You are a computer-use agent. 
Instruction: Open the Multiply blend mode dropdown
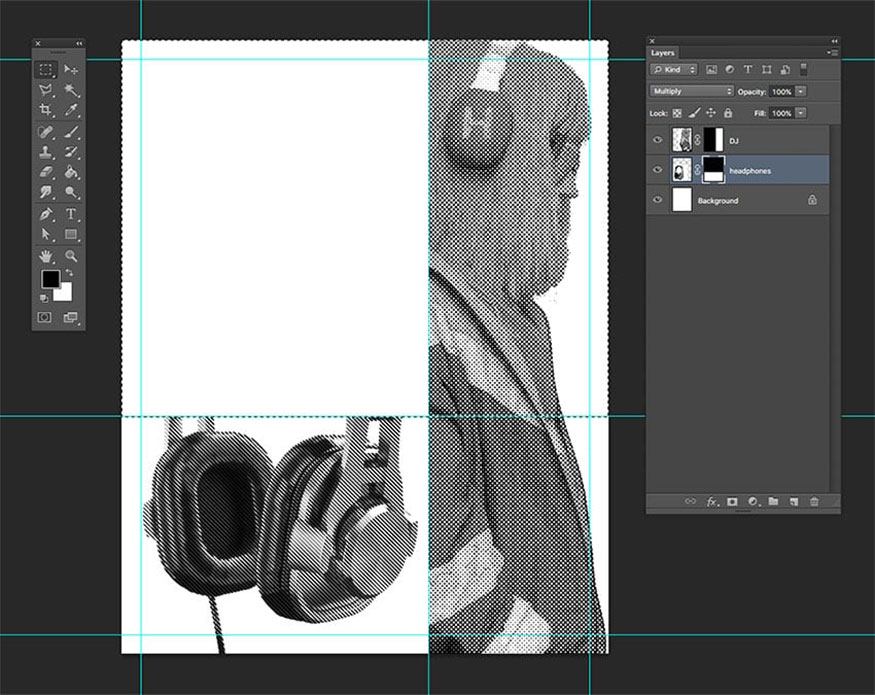[691, 91]
